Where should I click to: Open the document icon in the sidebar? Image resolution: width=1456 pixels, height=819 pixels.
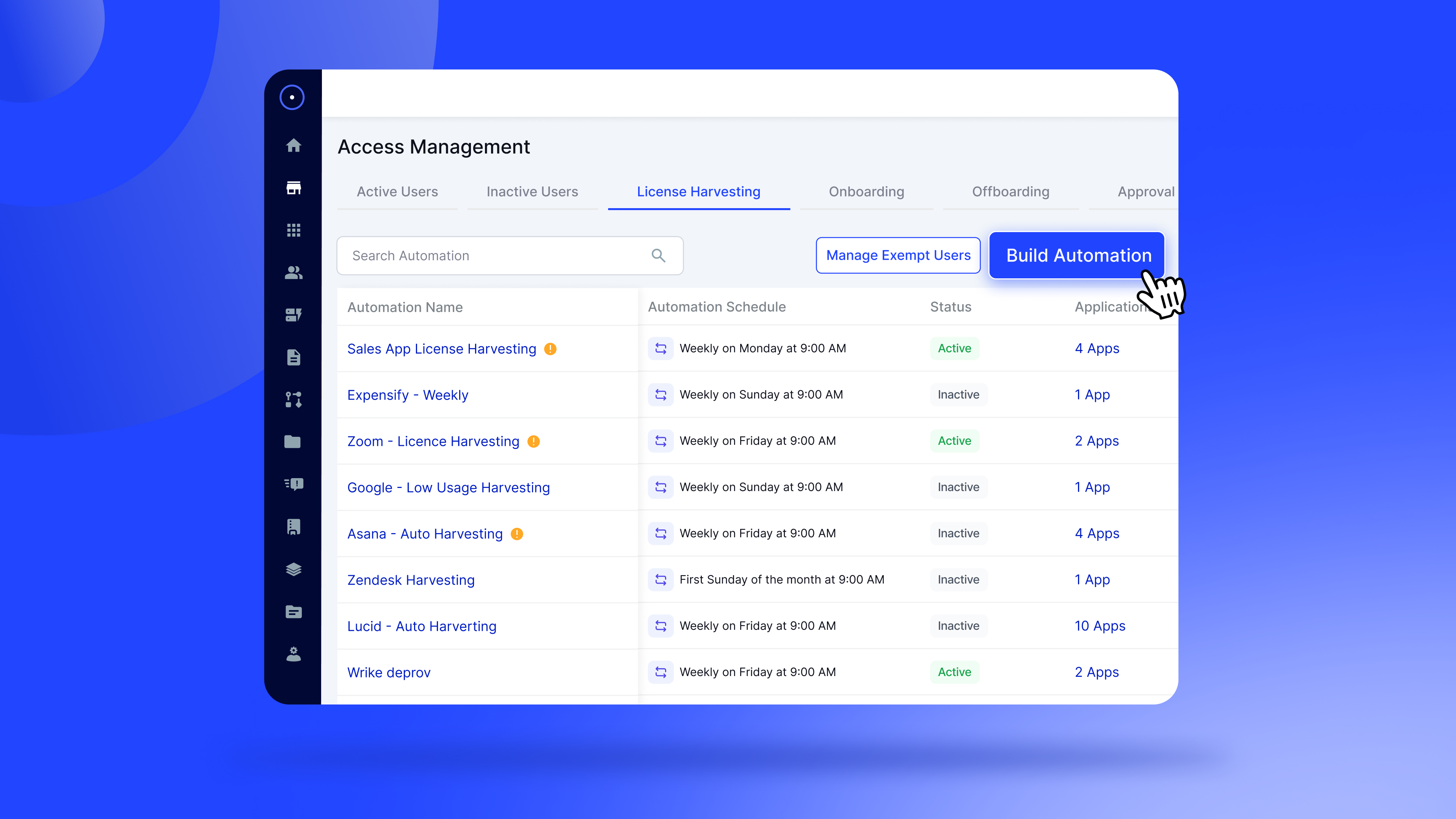[293, 357]
